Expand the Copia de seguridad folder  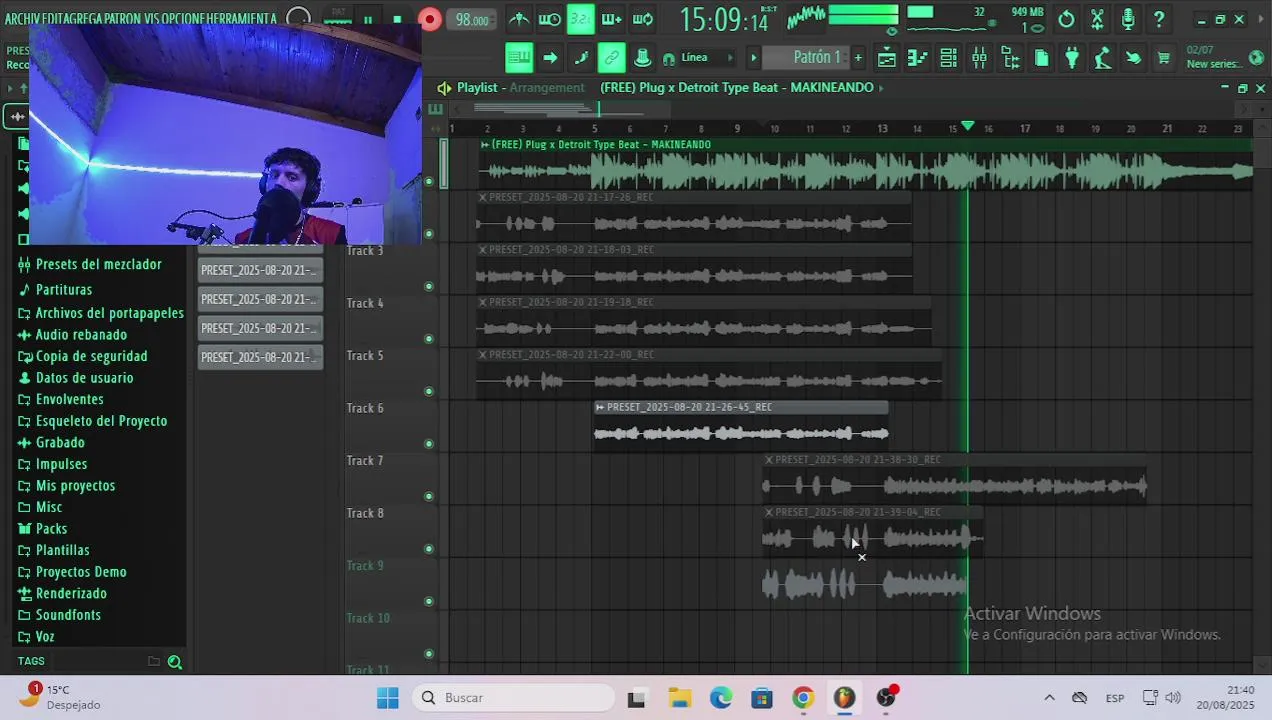(82, 356)
